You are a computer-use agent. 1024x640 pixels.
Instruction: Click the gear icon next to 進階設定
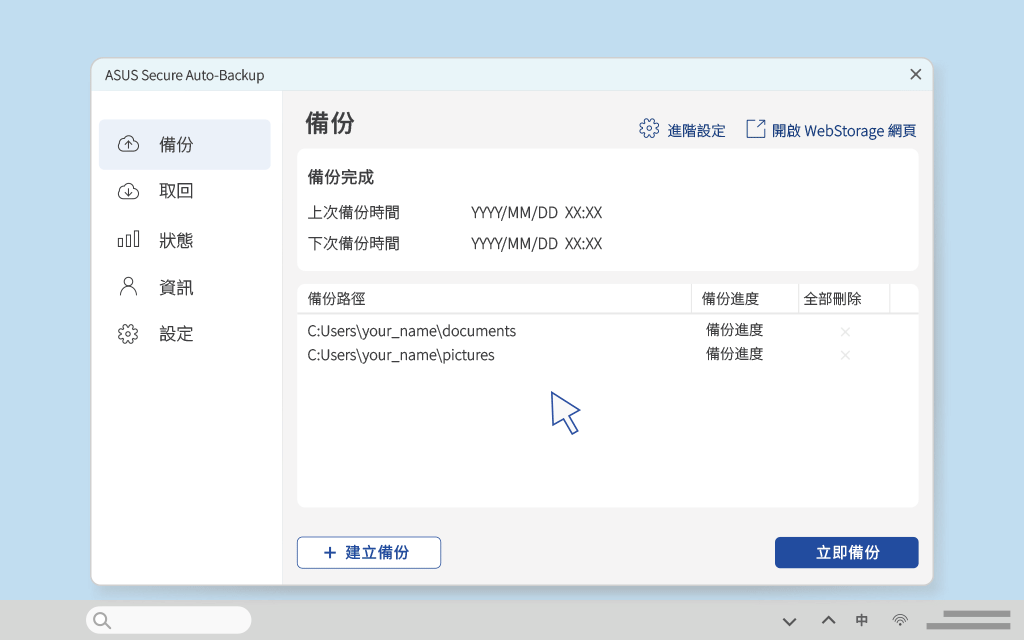pyautogui.click(x=649, y=128)
